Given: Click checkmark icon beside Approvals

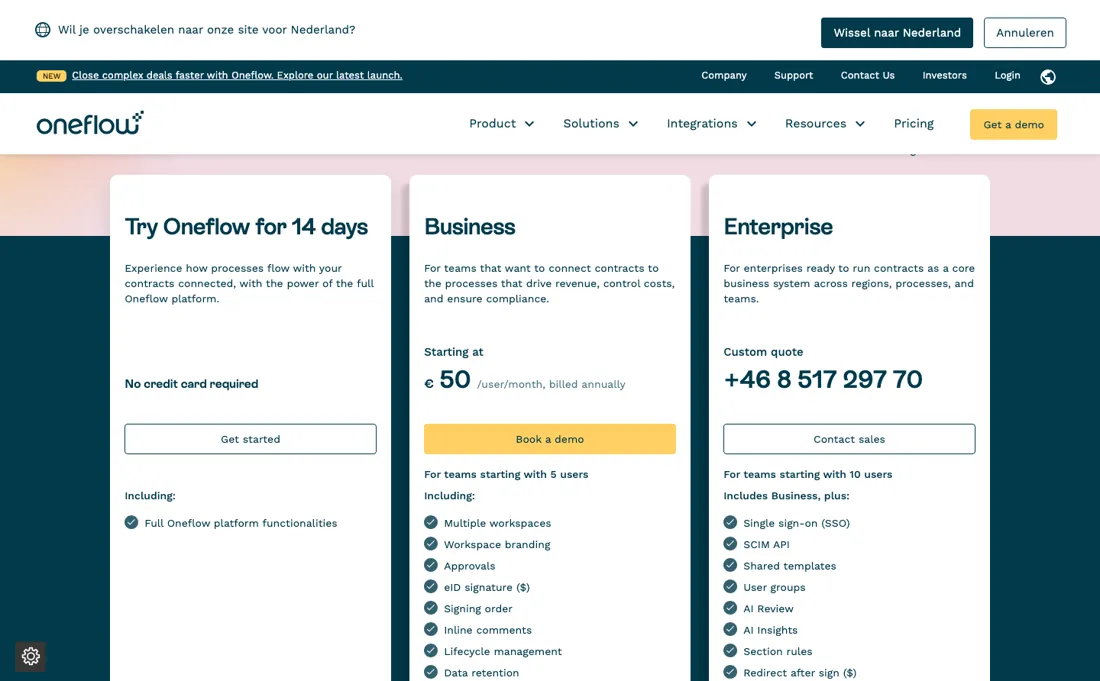Looking at the screenshot, I should pos(431,565).
